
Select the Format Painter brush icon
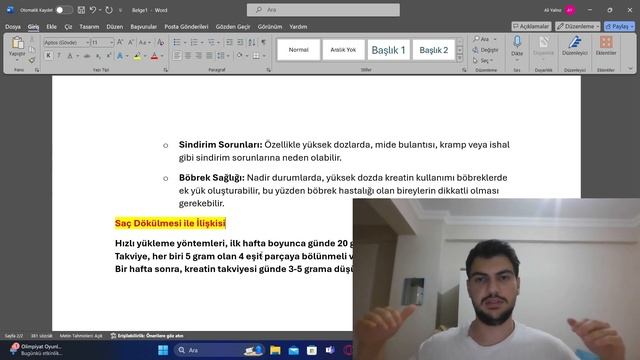pos(32,60)
